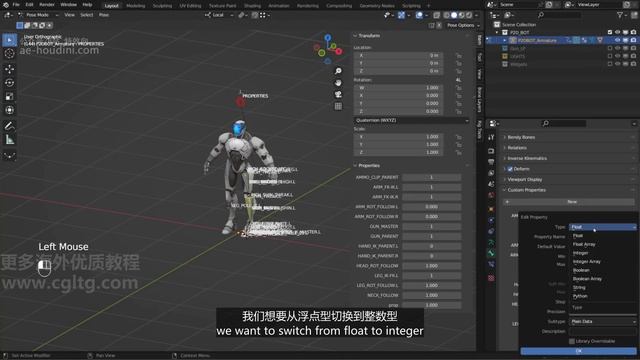Click the New custom property button

pyautogui.click(x=569, y=202)
